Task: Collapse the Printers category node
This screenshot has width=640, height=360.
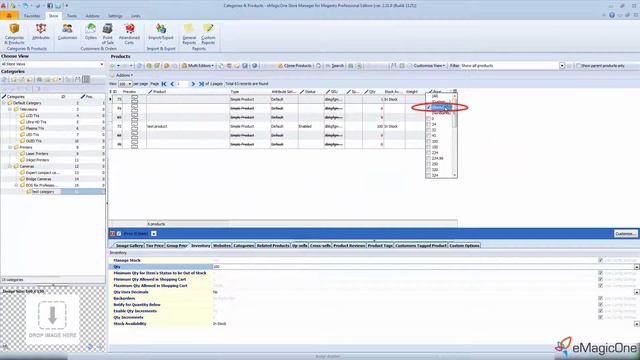Action: (10, 147)
